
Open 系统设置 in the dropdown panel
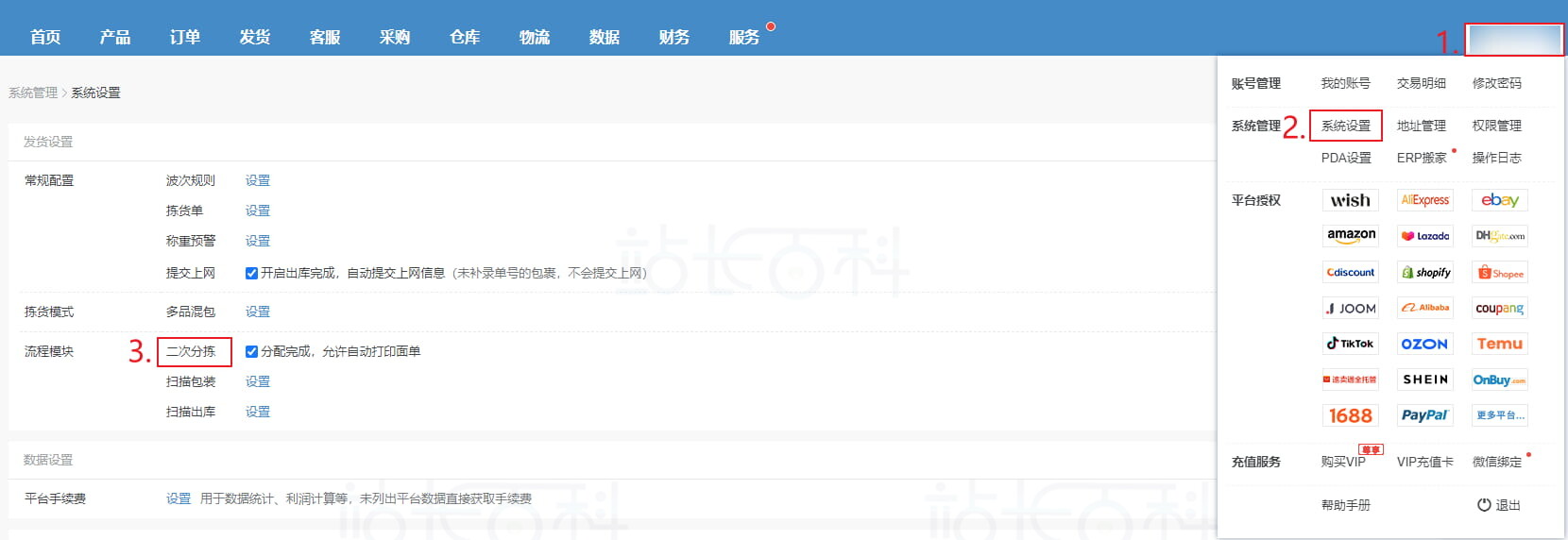click(1345, 126)
